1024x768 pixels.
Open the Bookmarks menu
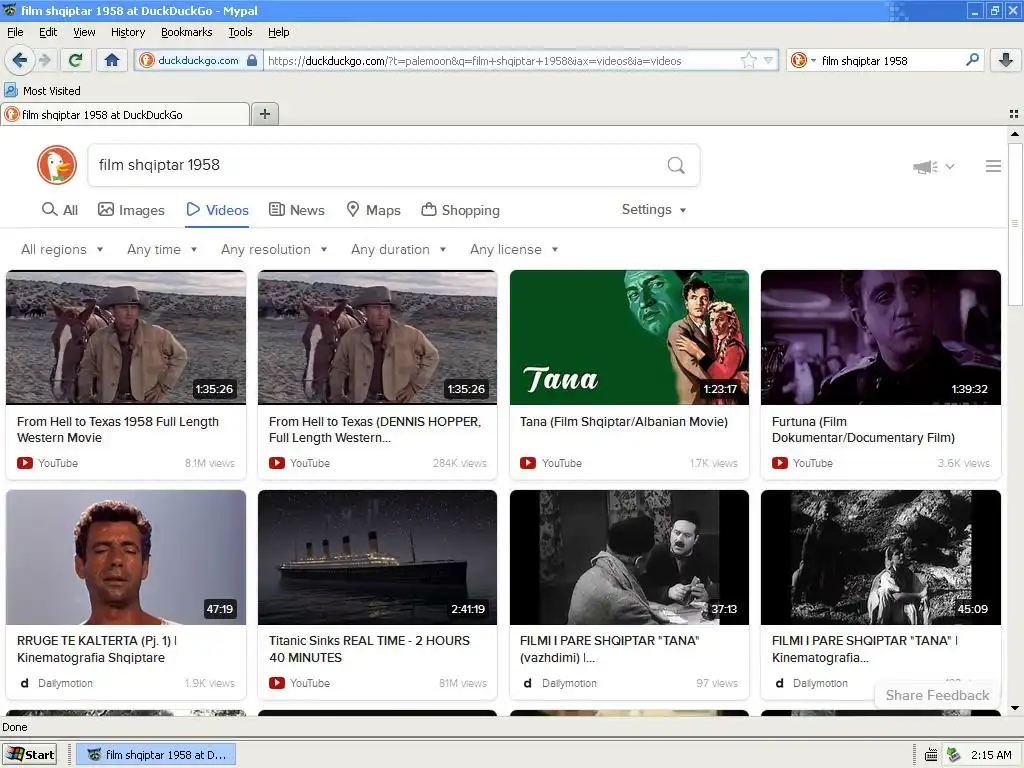click(186, 32)
